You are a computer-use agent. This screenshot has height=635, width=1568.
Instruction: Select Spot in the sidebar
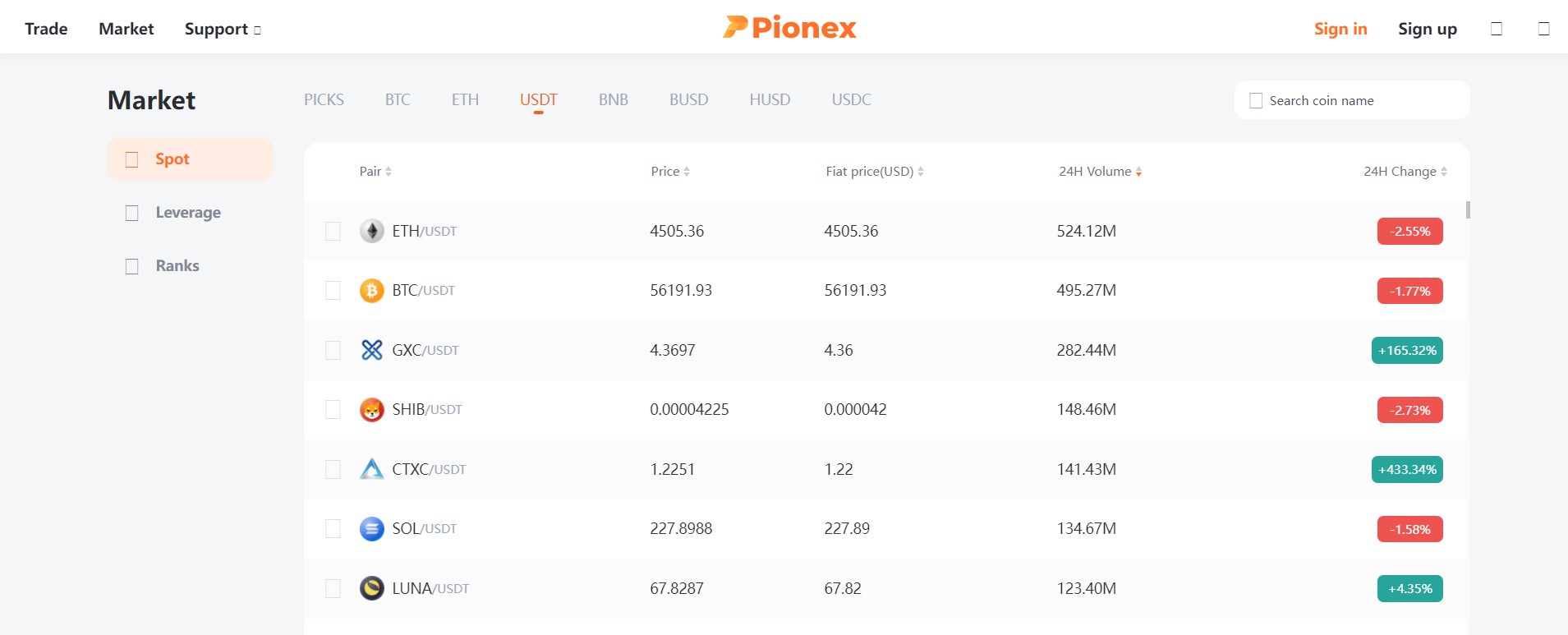tap(190, 159)
